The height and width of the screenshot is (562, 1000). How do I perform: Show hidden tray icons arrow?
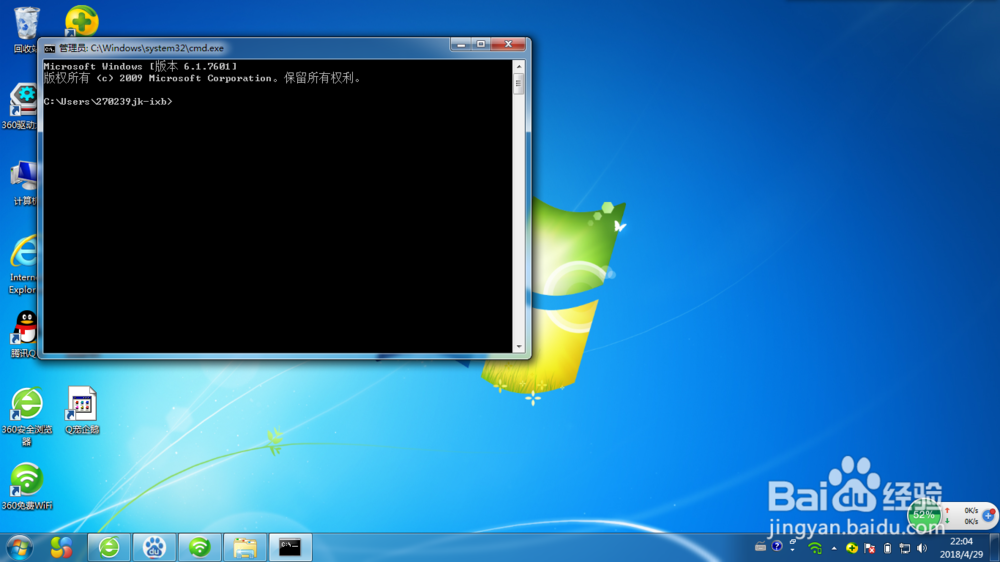coord(834,548)
